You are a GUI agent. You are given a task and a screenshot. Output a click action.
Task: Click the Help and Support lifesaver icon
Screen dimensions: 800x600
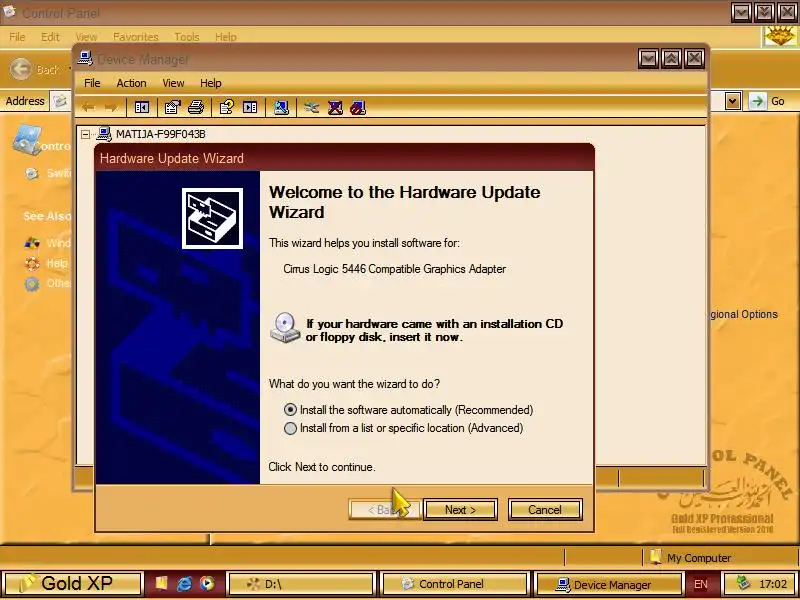point(32,263)
